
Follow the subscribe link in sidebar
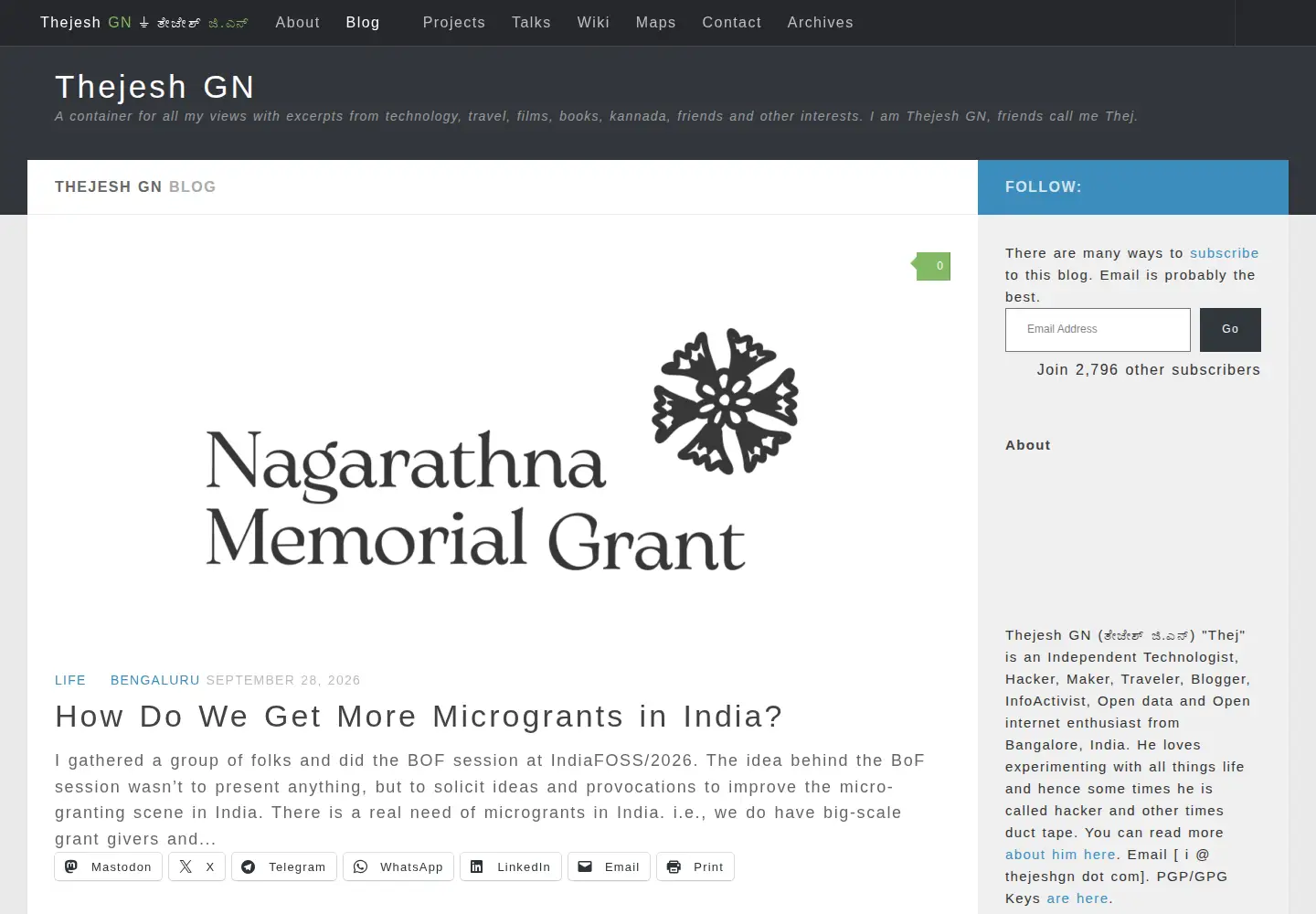click(1225, 253)
